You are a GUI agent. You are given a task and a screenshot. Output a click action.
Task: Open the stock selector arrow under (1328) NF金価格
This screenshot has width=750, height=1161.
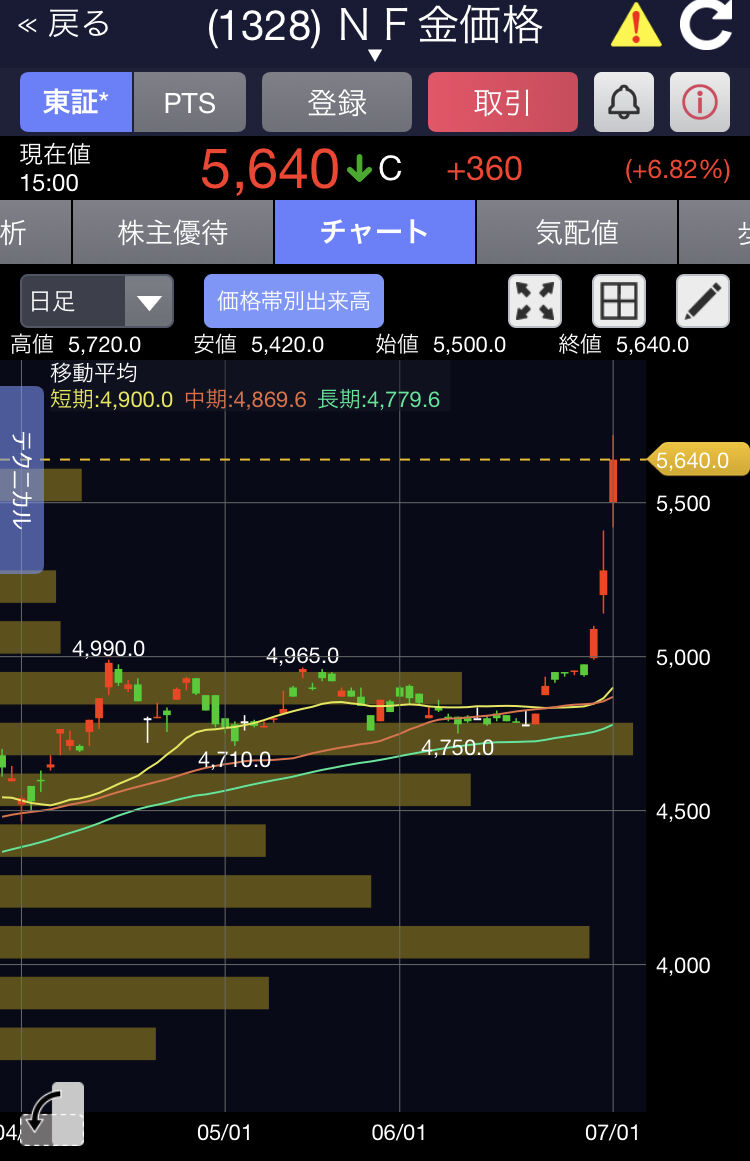pos(375,56)
